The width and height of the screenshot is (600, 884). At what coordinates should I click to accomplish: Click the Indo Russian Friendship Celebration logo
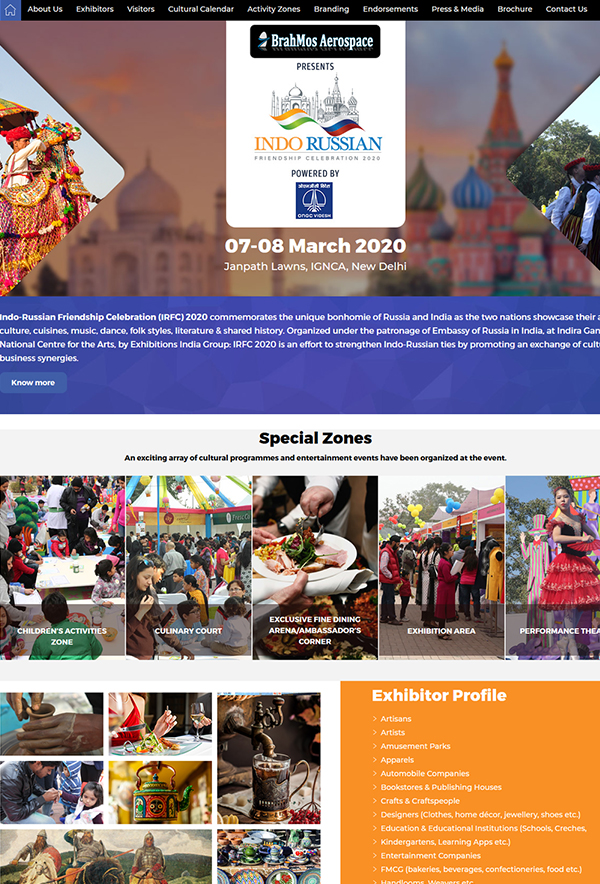(x=317, y=118)
